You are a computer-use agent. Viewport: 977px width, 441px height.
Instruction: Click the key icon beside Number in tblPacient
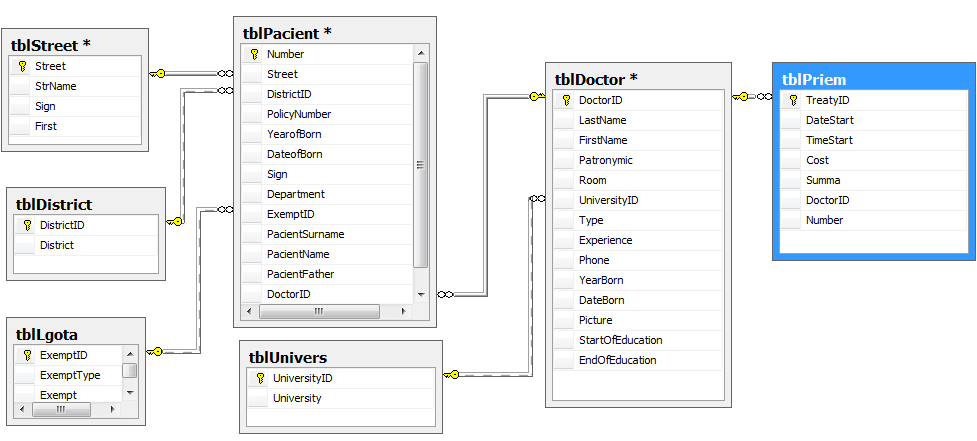(254, 54)
